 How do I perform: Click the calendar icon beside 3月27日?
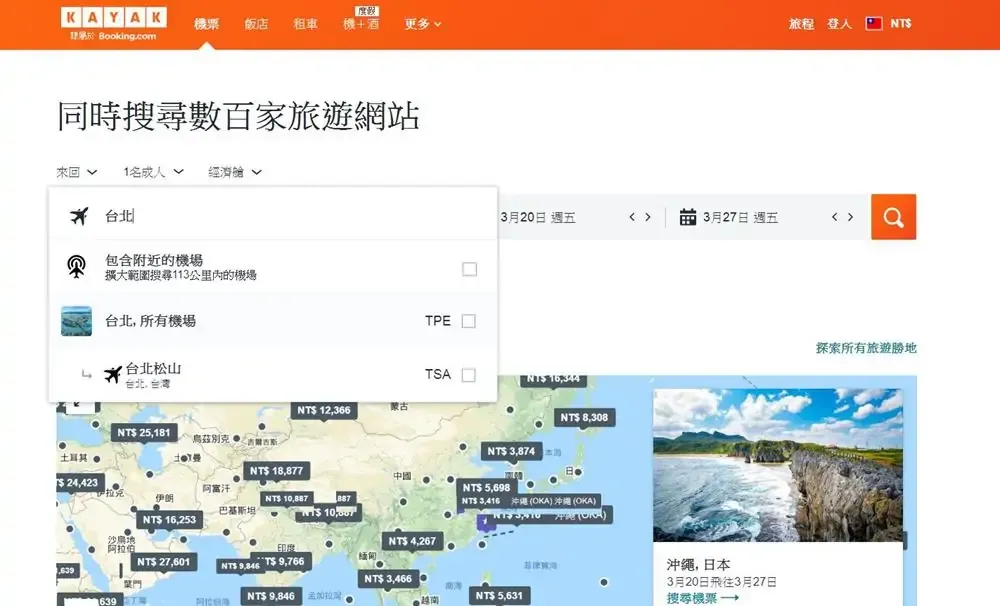[x=687, y=217]
